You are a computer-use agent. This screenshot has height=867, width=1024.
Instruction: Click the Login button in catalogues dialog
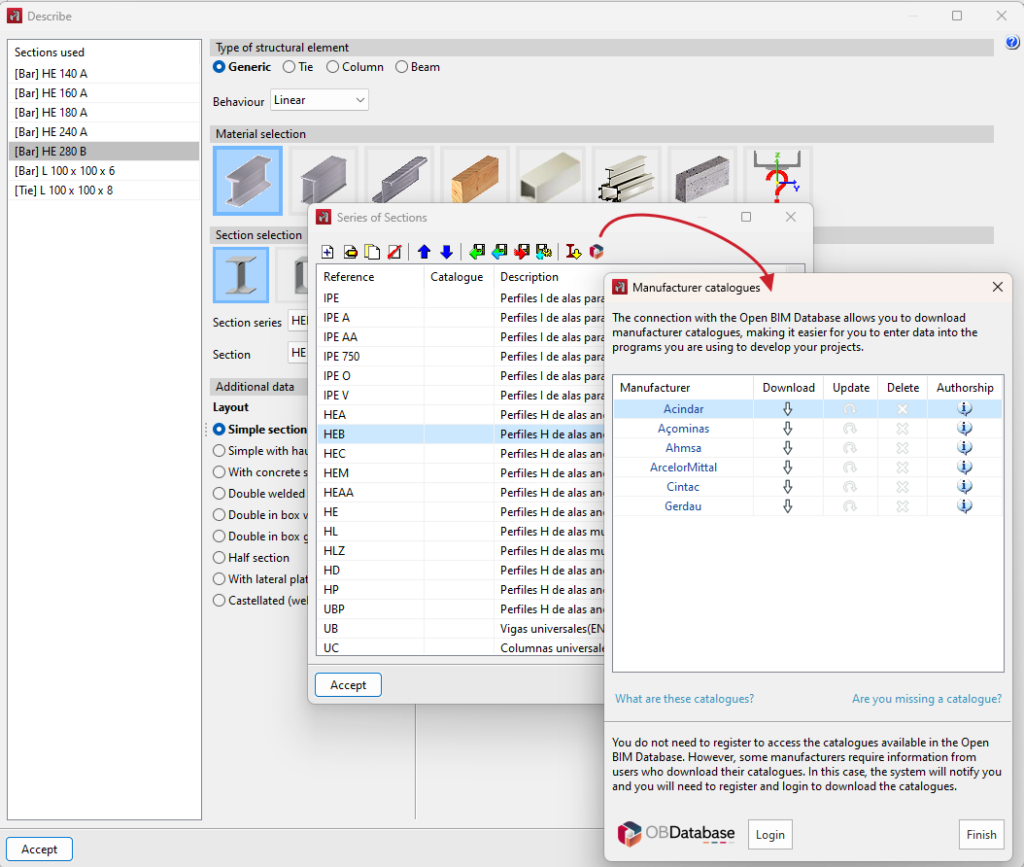(x=770, y=834)
